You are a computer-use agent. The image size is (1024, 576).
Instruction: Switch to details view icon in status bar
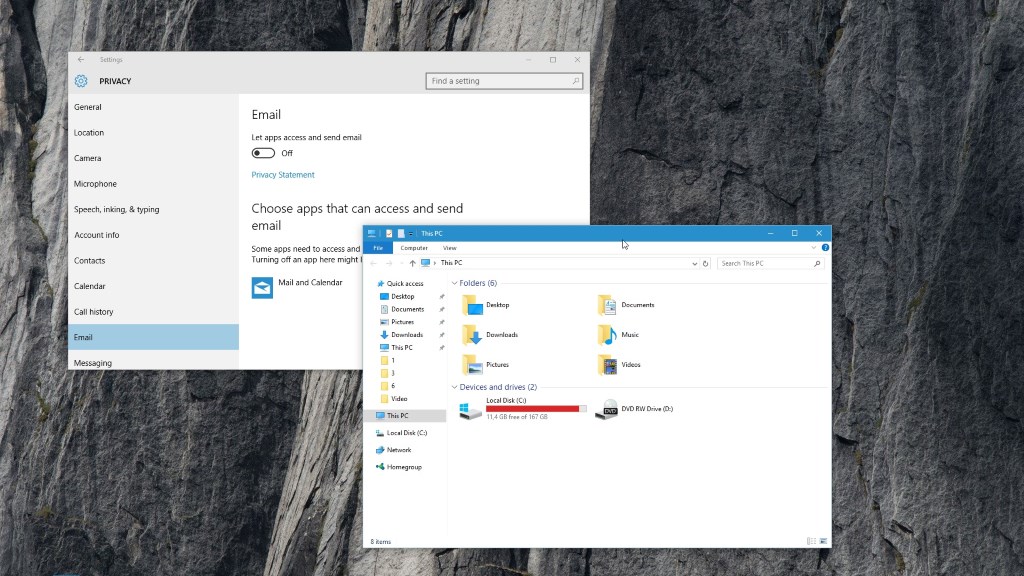click(x=811, y=541)
